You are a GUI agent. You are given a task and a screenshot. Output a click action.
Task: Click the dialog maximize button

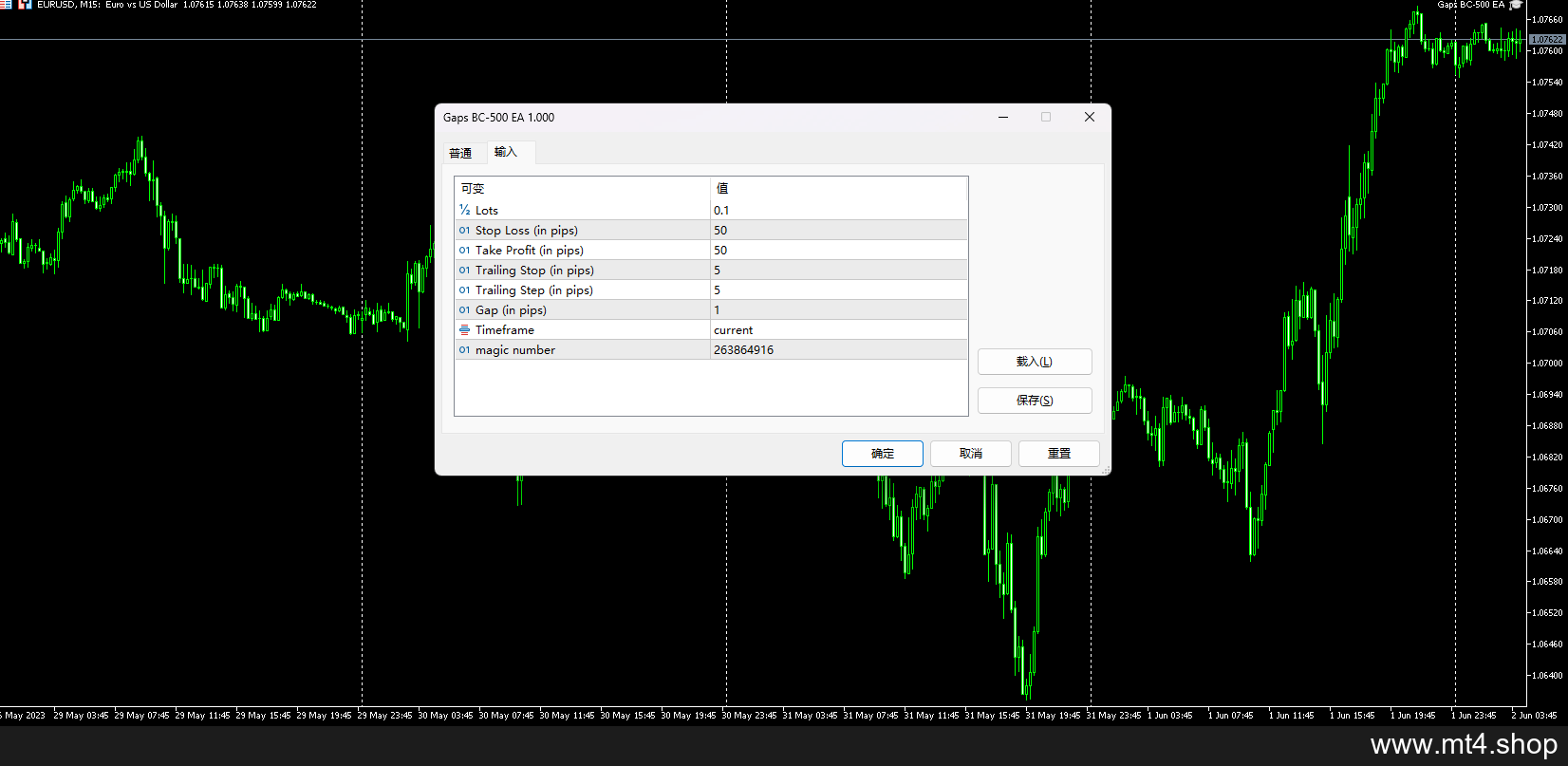1046,117
